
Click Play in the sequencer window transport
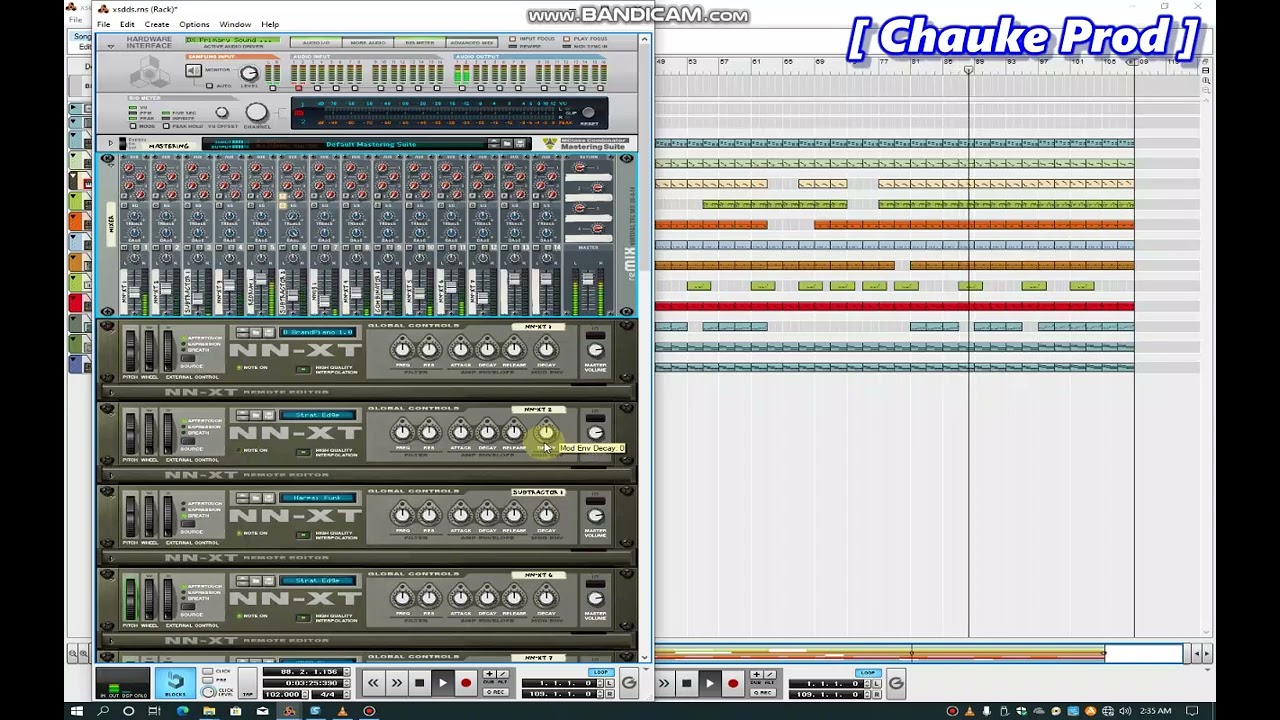click(x=709, y=683)
